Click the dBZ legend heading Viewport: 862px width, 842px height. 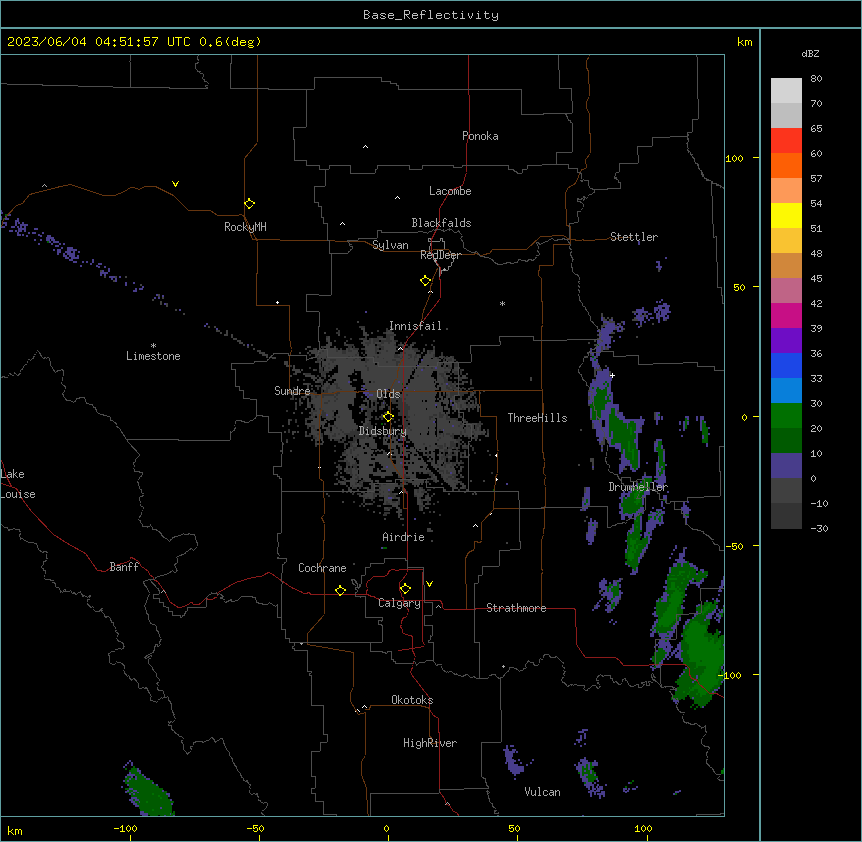[x=810, y=53]
